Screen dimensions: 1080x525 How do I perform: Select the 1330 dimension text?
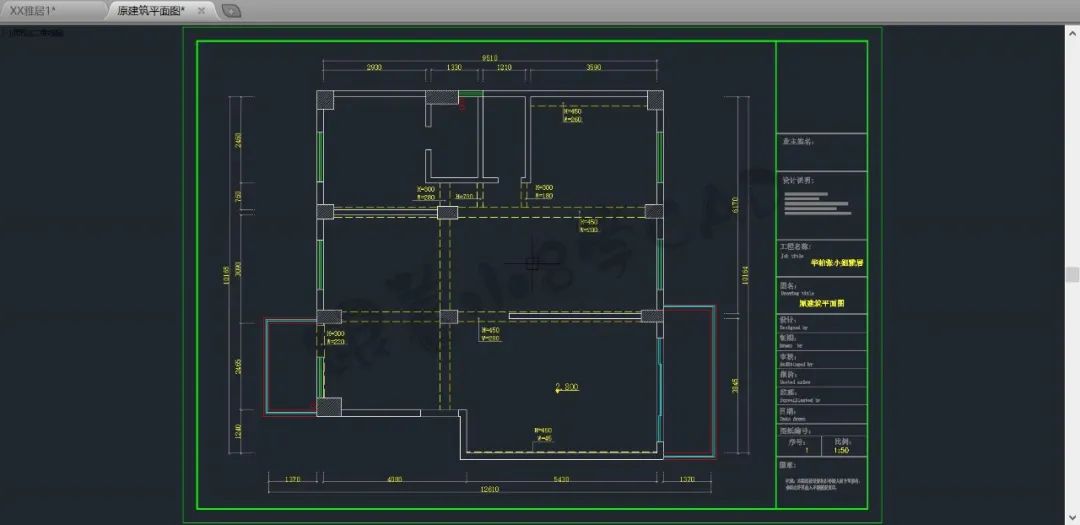point(455,68)
